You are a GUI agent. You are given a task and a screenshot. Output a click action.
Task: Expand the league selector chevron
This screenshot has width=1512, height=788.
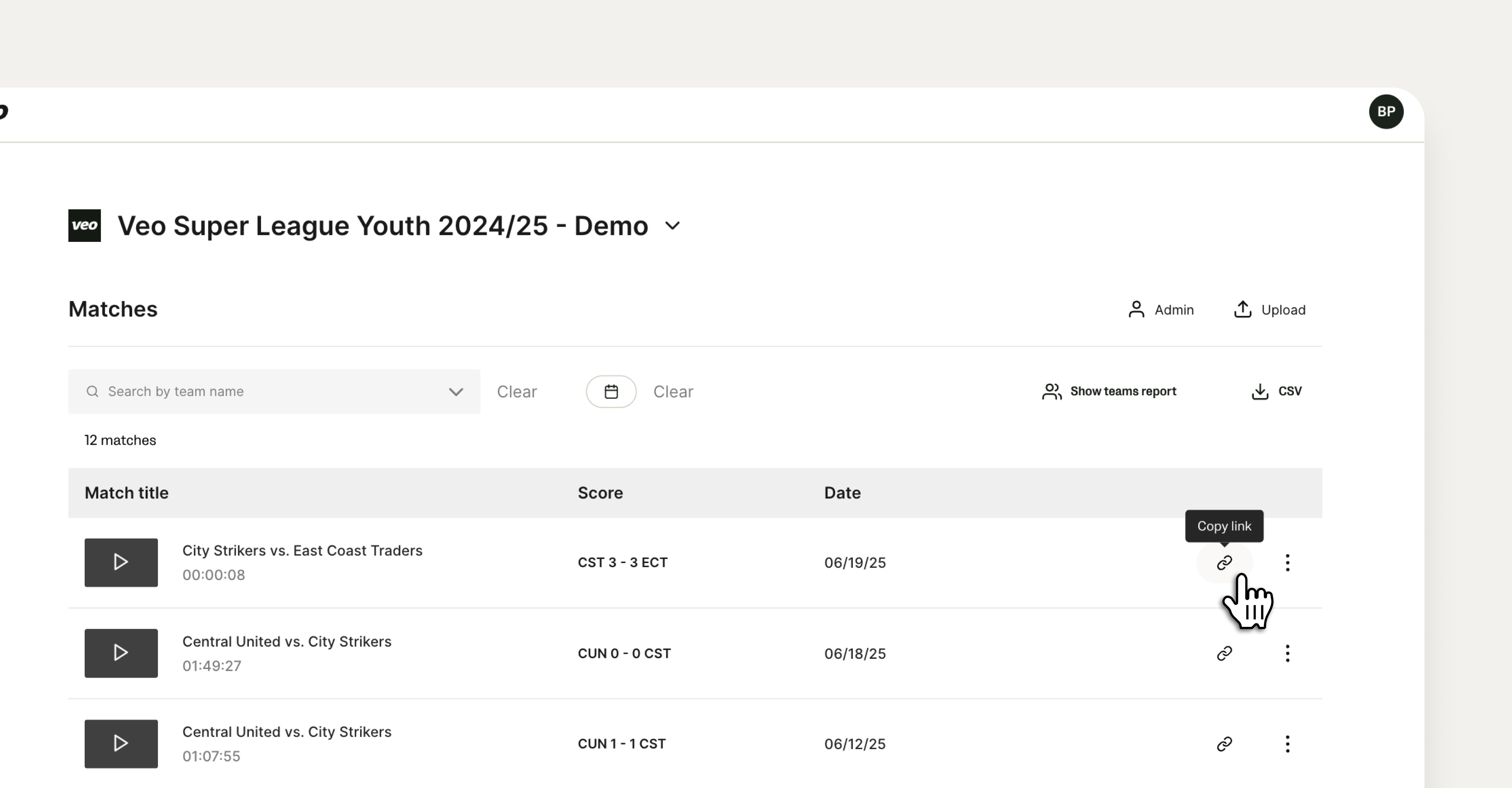coord(673,226)
